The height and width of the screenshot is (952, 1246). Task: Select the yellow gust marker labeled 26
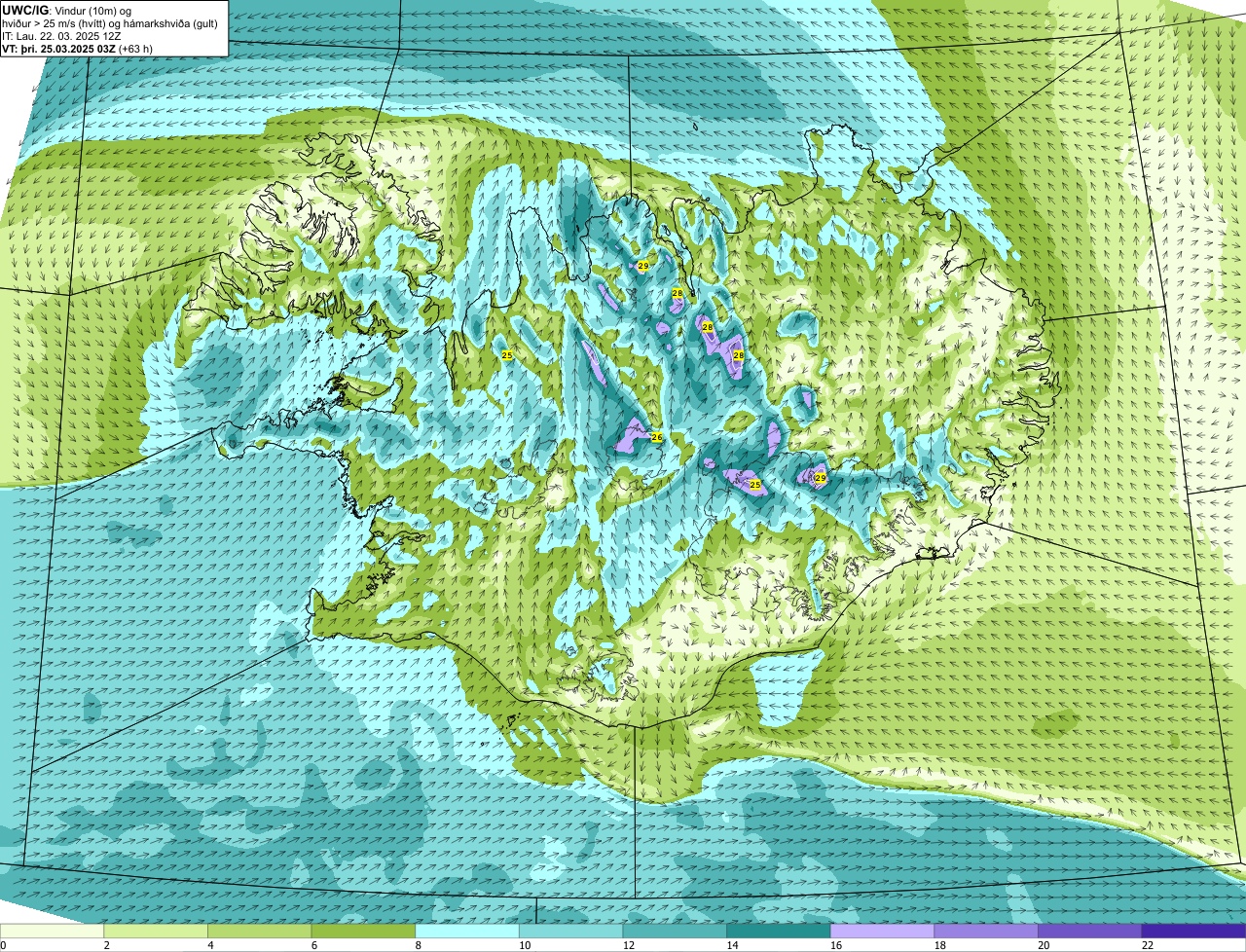click(x=656, y=437)
